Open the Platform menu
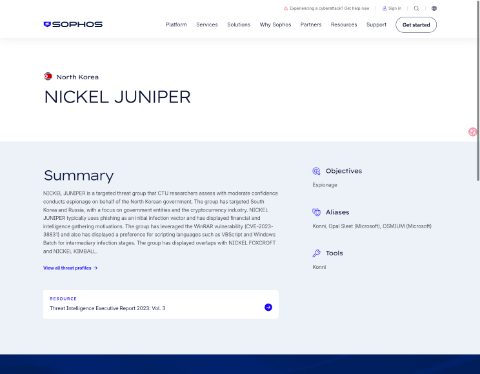Viewport: 480px width, 374px height. [176, 25]
